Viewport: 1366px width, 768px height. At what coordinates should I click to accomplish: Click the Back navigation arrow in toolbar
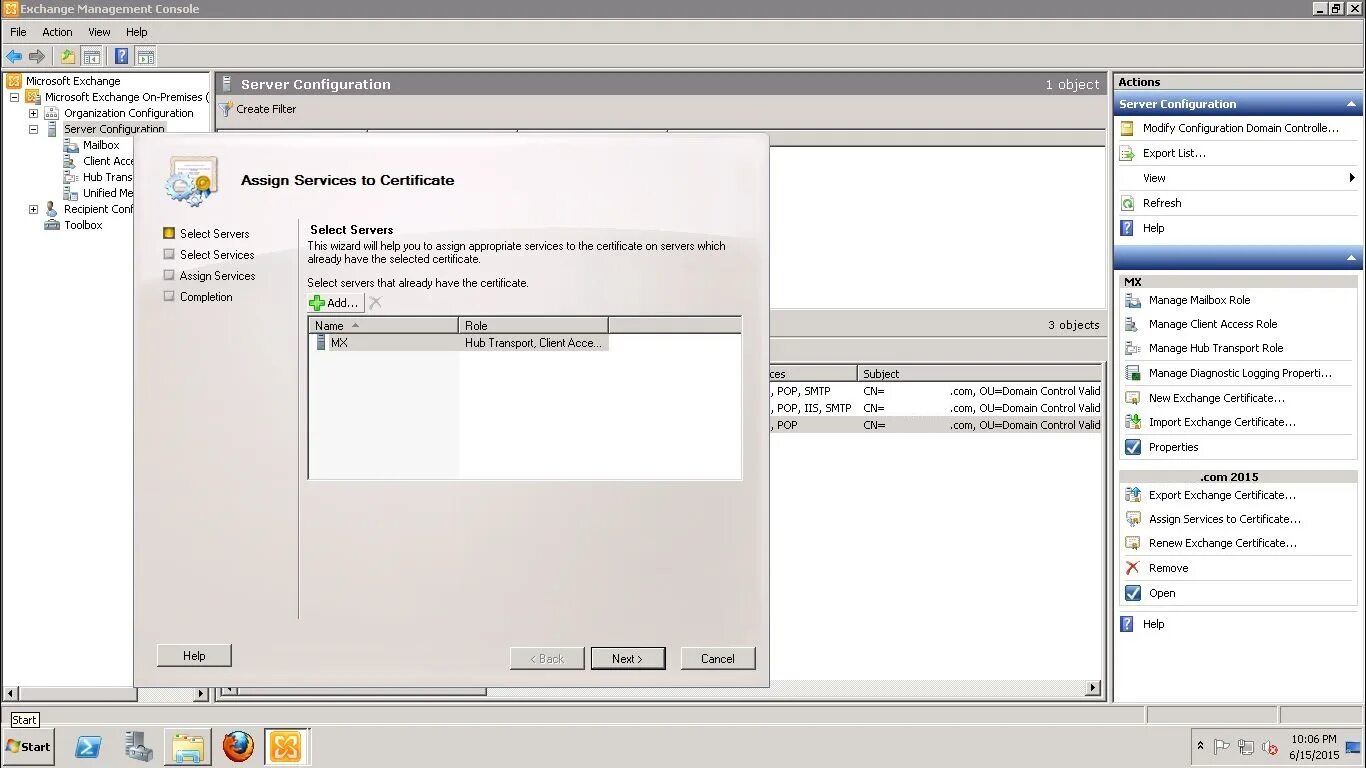tap(14, 56)
